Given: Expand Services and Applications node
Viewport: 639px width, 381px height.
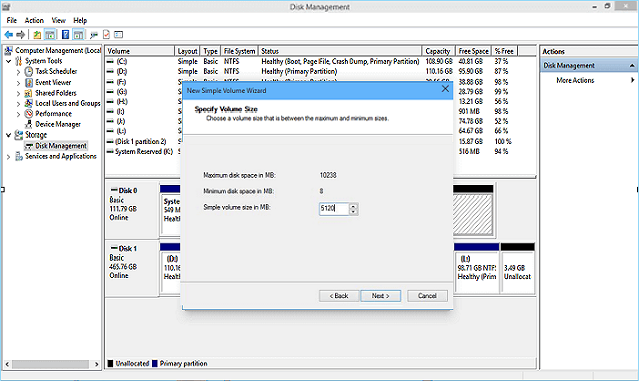Looking at the screenshot, I should 9,157.
